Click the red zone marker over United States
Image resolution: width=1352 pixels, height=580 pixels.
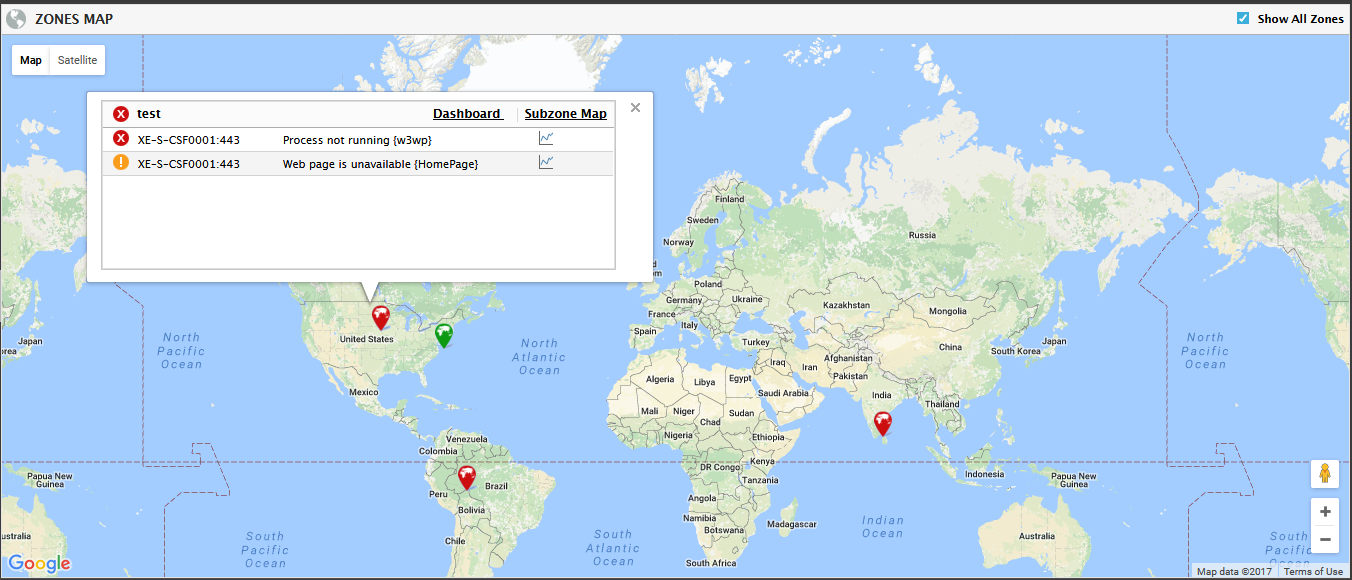[381, 317]
